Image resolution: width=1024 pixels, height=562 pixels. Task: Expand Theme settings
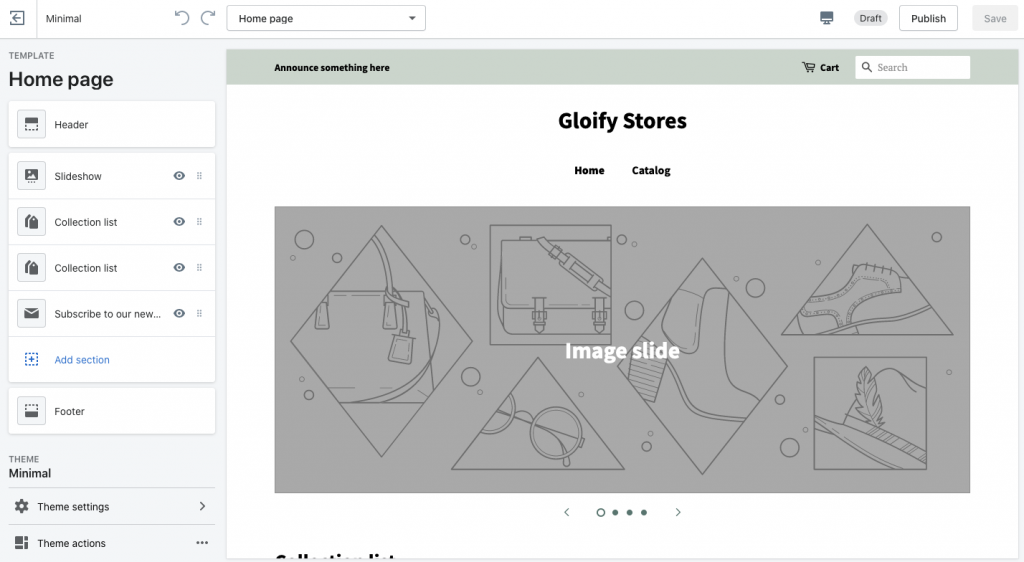click(112, 507)
